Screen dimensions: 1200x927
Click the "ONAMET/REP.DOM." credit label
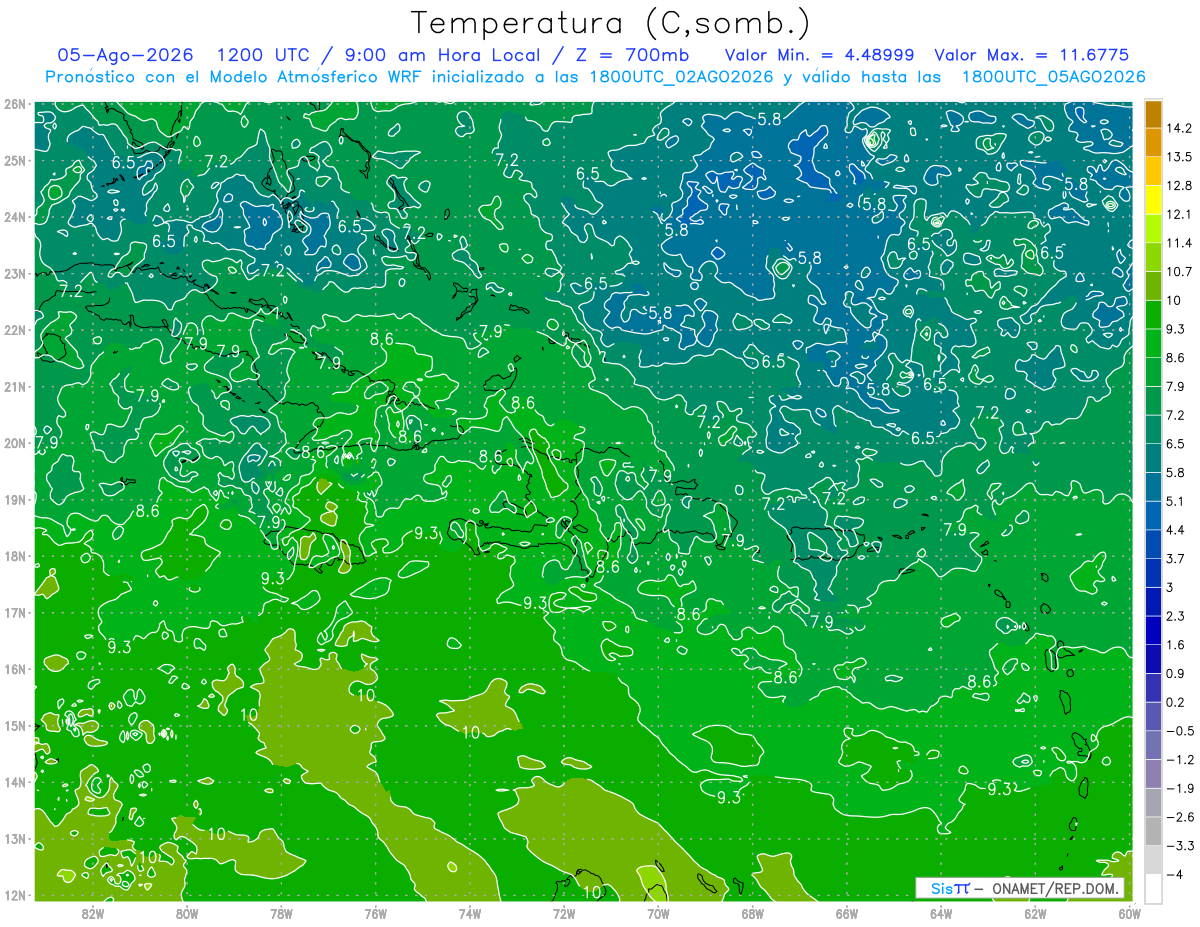coord(1057,888)
